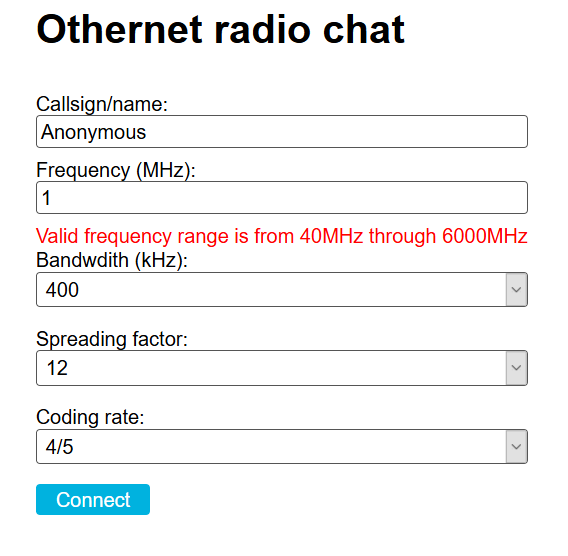Select the 4/5 value in Coding rate box
This screenshot has height=556, width=568.
tap(59, 447)
